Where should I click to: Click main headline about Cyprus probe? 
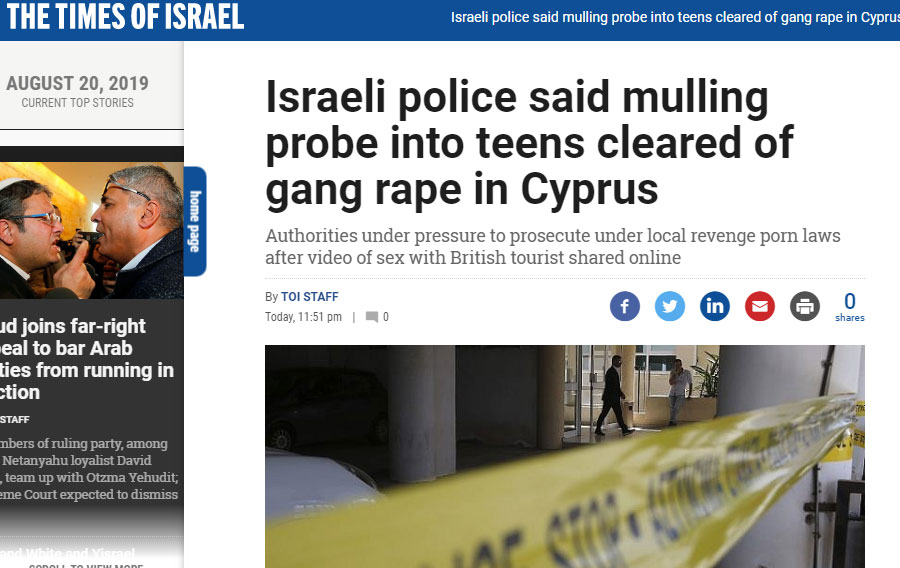[529, 143]
